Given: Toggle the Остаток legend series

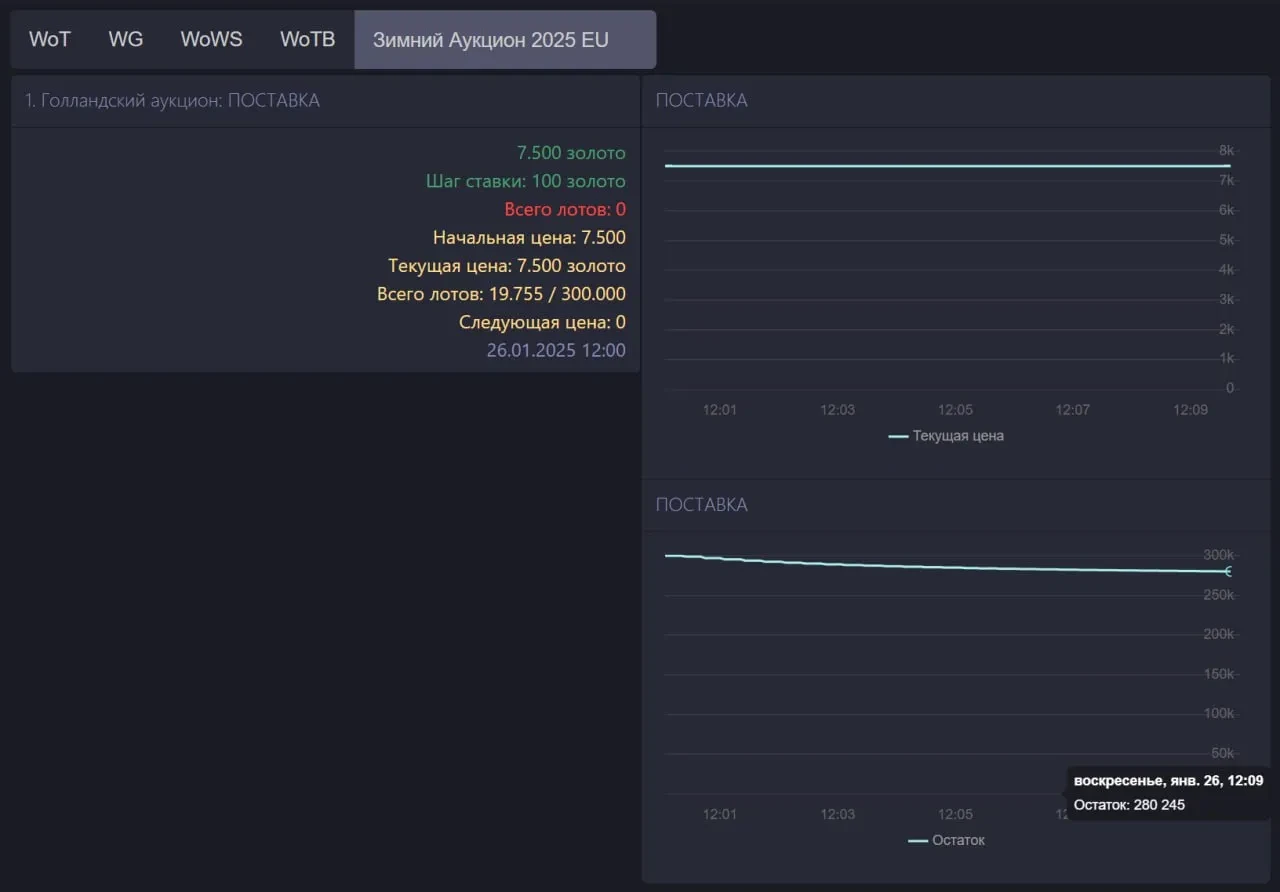Looking at the screenshot, I should 957,840.
